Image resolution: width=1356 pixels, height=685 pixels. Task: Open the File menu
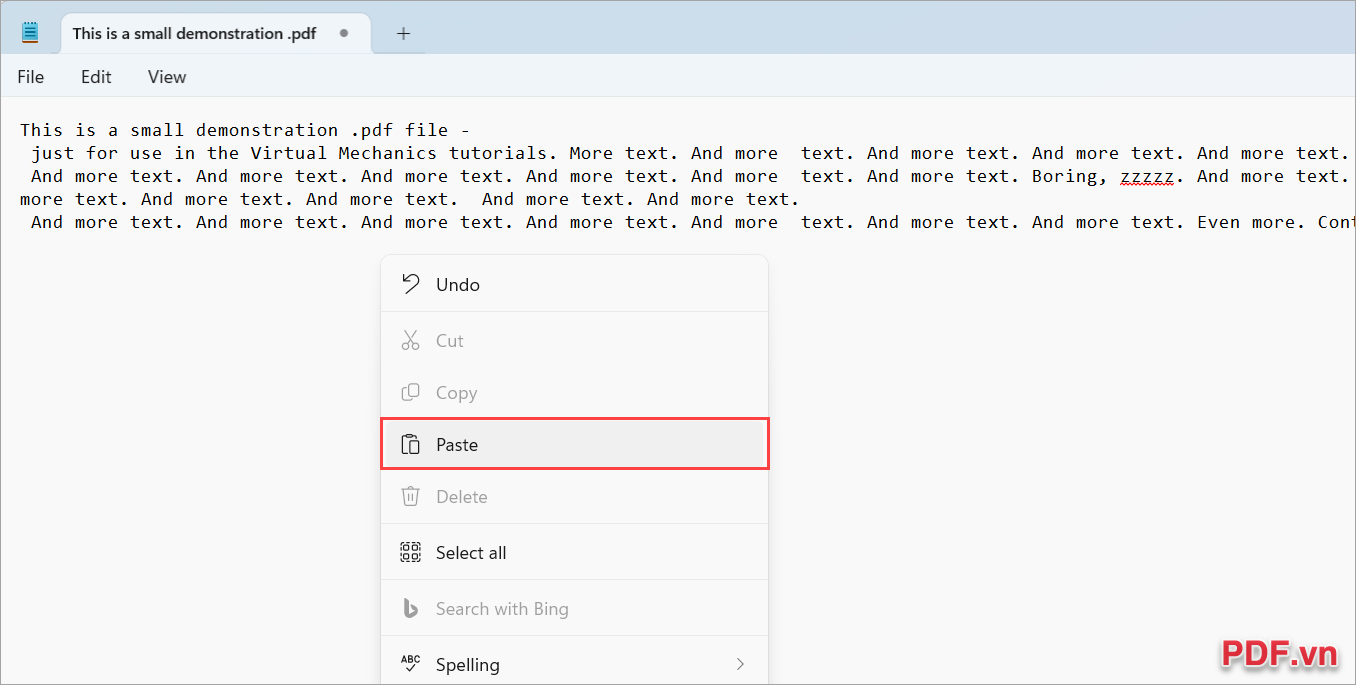31,77
